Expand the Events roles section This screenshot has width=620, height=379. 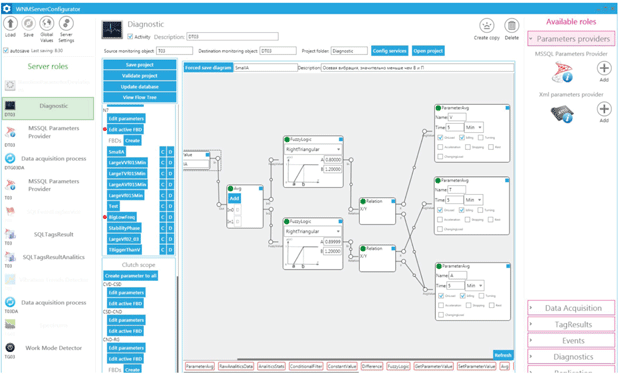click(x=571, y=341)
